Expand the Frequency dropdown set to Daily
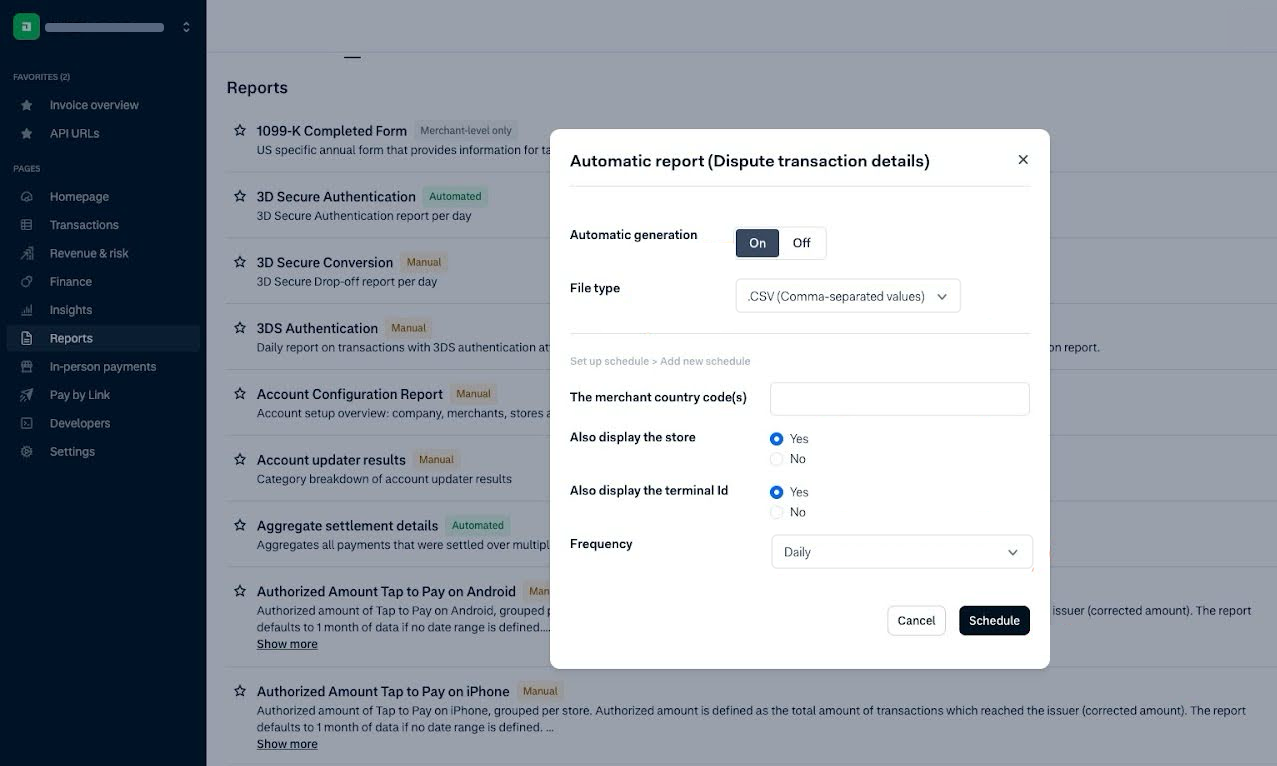 pos(901,552)
